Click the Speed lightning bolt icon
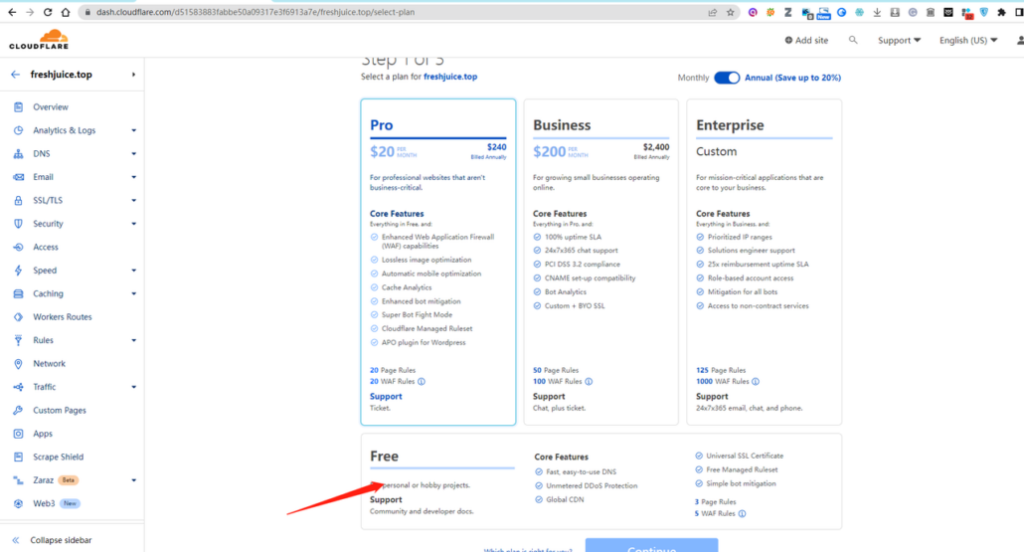This screenshot has width=1024, height=552. tap(18, 270)
